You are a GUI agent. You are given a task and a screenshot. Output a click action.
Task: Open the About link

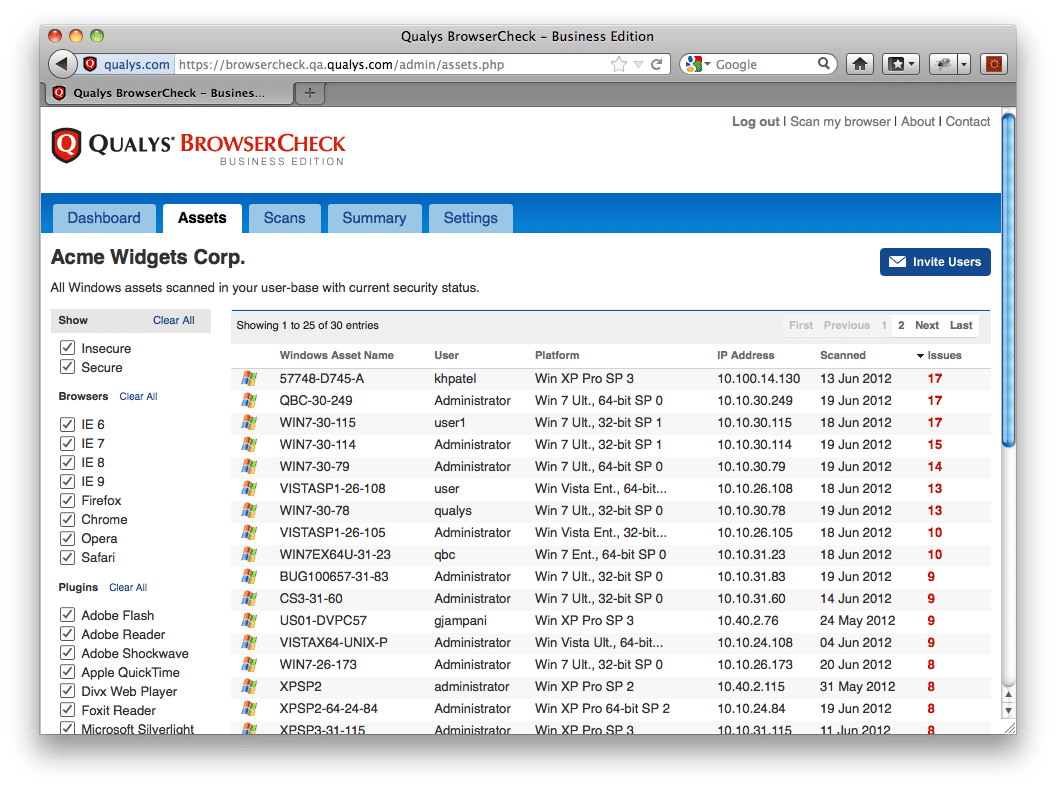point(918,122)
